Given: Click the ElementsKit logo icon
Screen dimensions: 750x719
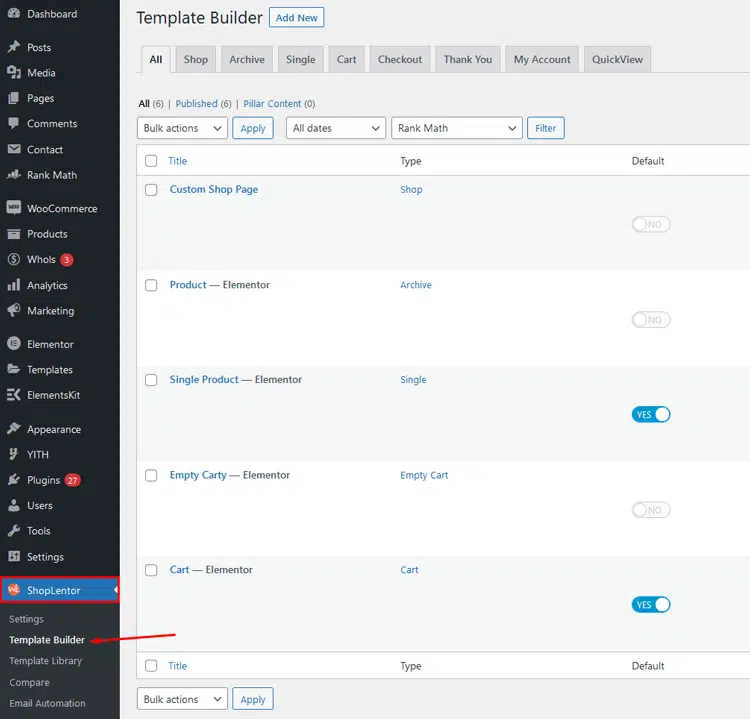Looking at the screenshot, I should point(14,395).
